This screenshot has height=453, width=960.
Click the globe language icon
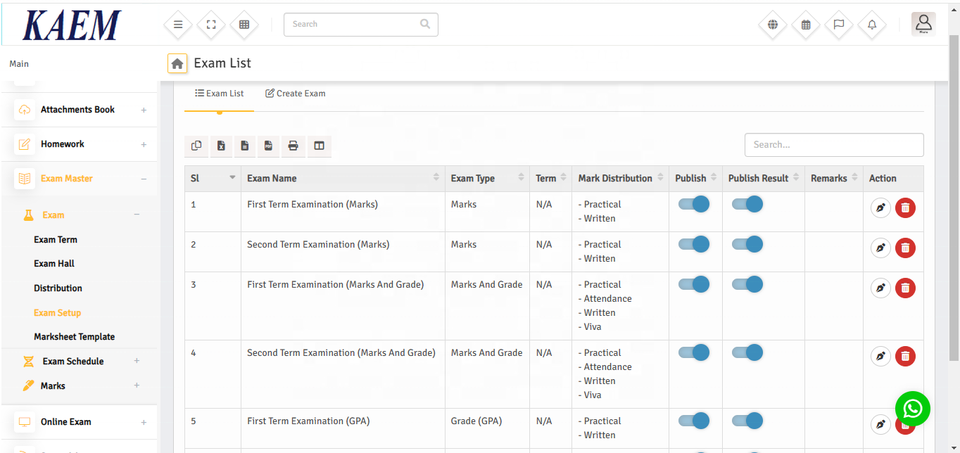772,24
